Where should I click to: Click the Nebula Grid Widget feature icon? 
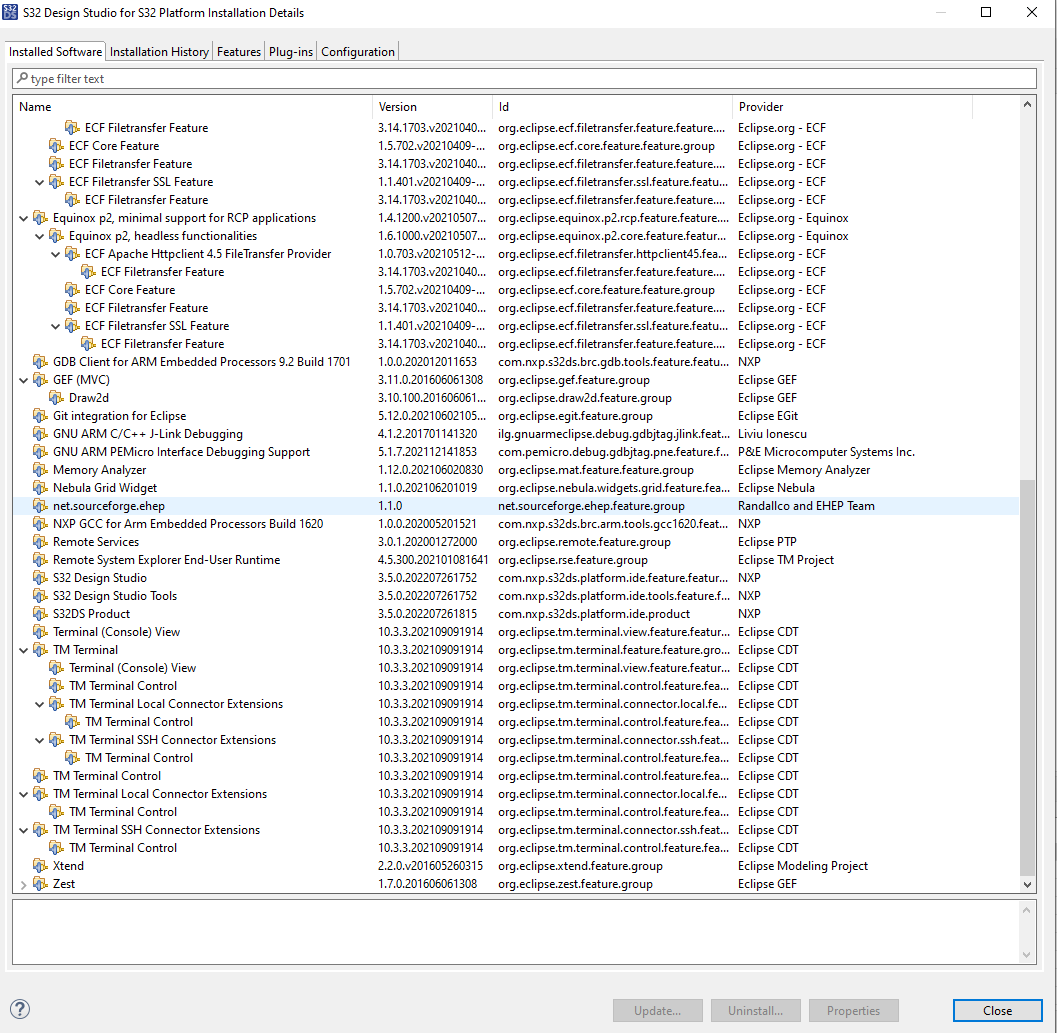(39, 487)
